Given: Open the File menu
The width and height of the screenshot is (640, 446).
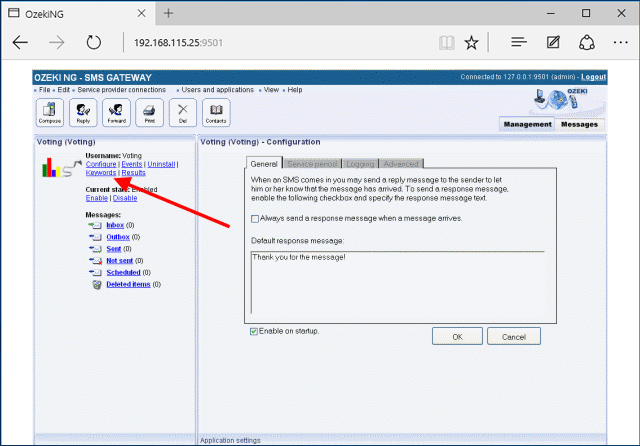Looking at the screenshot, I should [x=44, y=90].
